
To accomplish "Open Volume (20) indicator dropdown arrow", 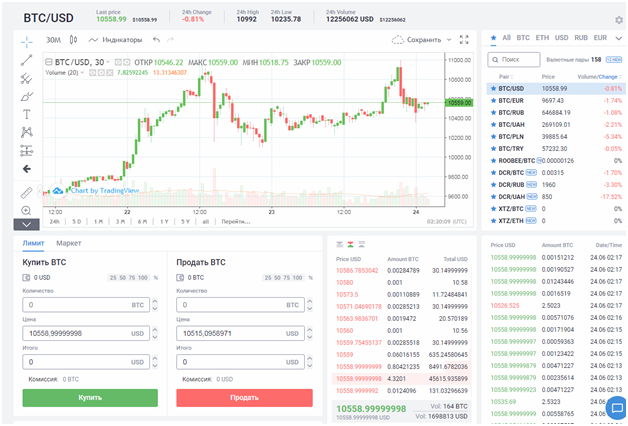I will (83, 72).
